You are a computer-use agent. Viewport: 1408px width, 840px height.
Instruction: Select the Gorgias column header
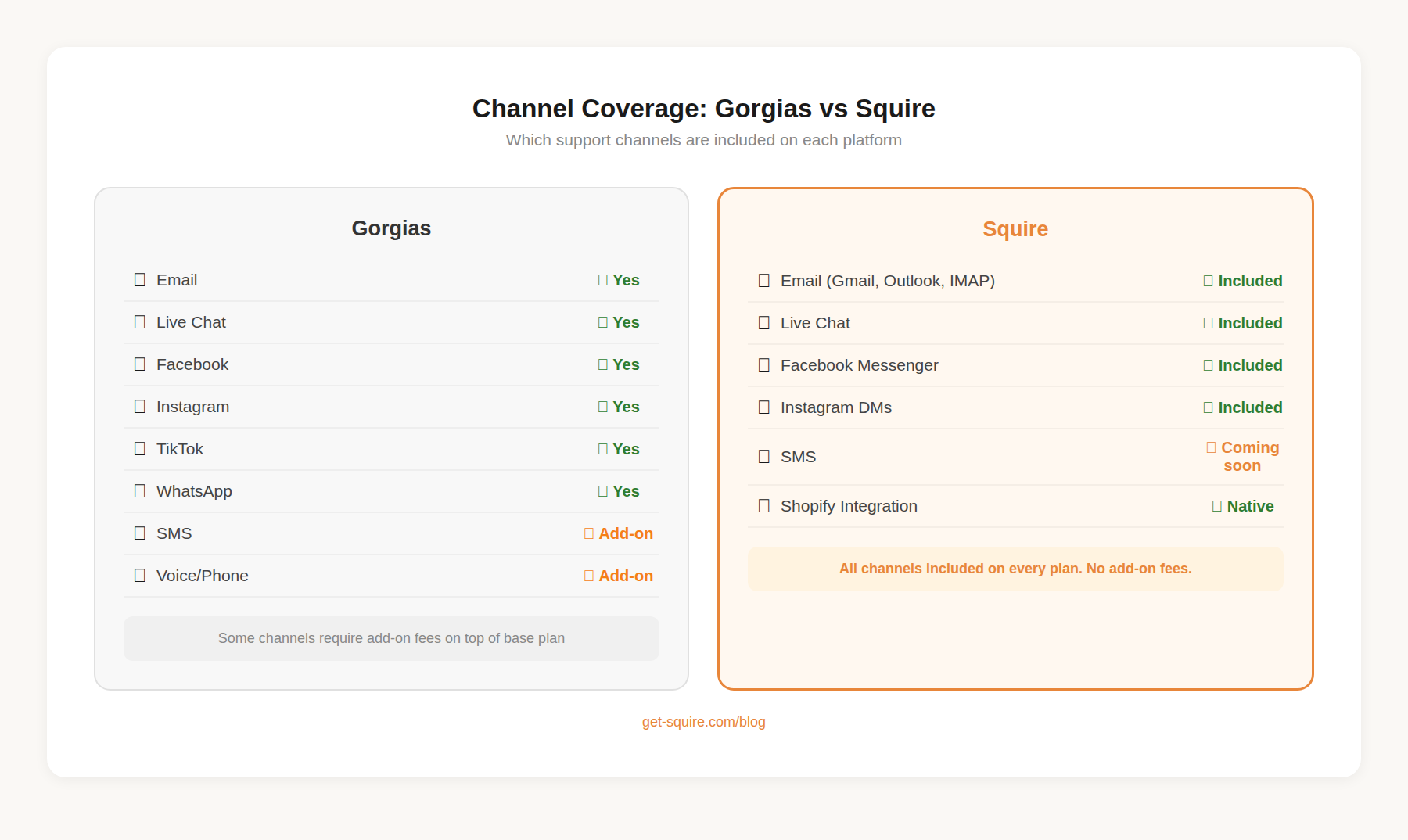[x=391, y=228]
